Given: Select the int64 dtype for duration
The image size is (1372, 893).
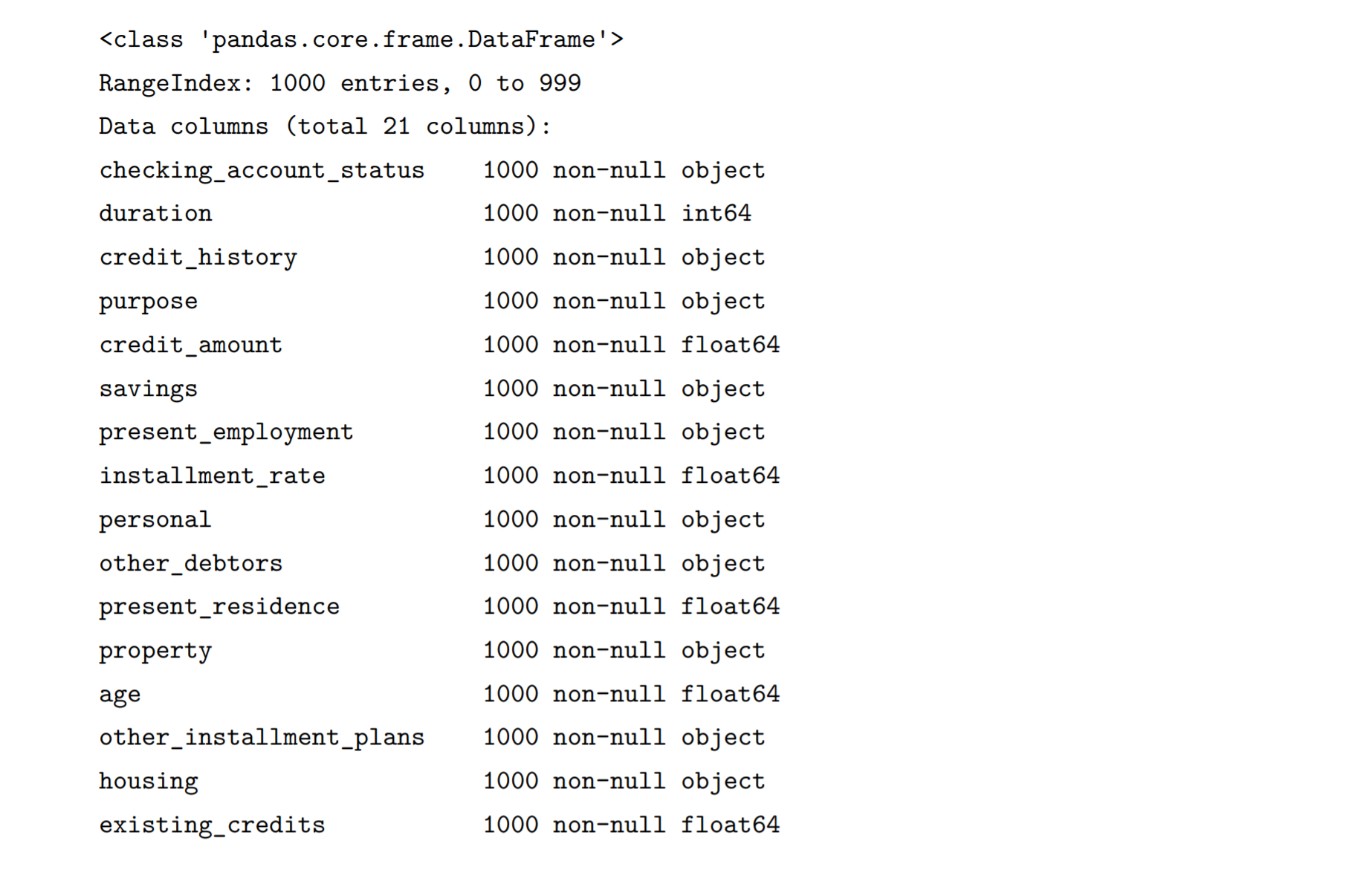Looking at the screenshot, I should (716, 213).
